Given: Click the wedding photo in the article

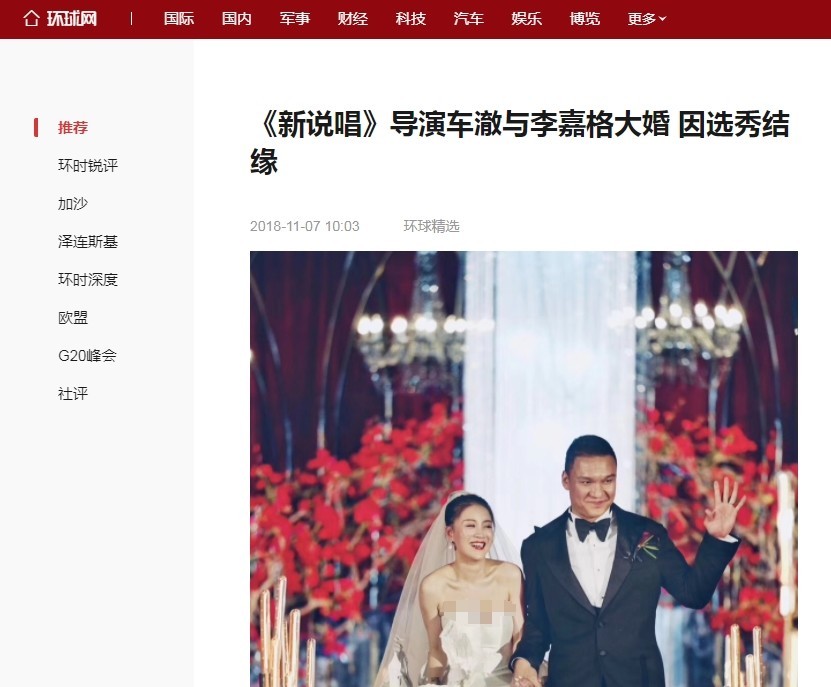Looking at the screenshot, I should click(524, 469).
